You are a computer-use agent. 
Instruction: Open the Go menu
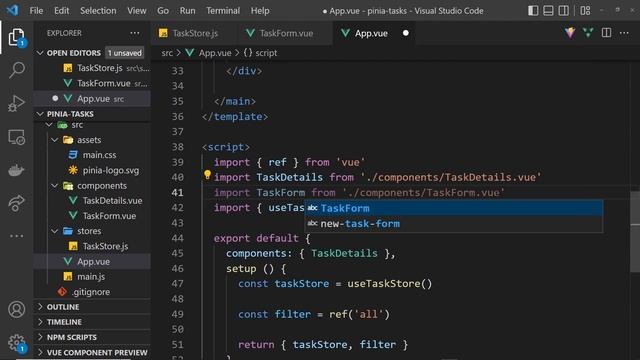(163, 11)
